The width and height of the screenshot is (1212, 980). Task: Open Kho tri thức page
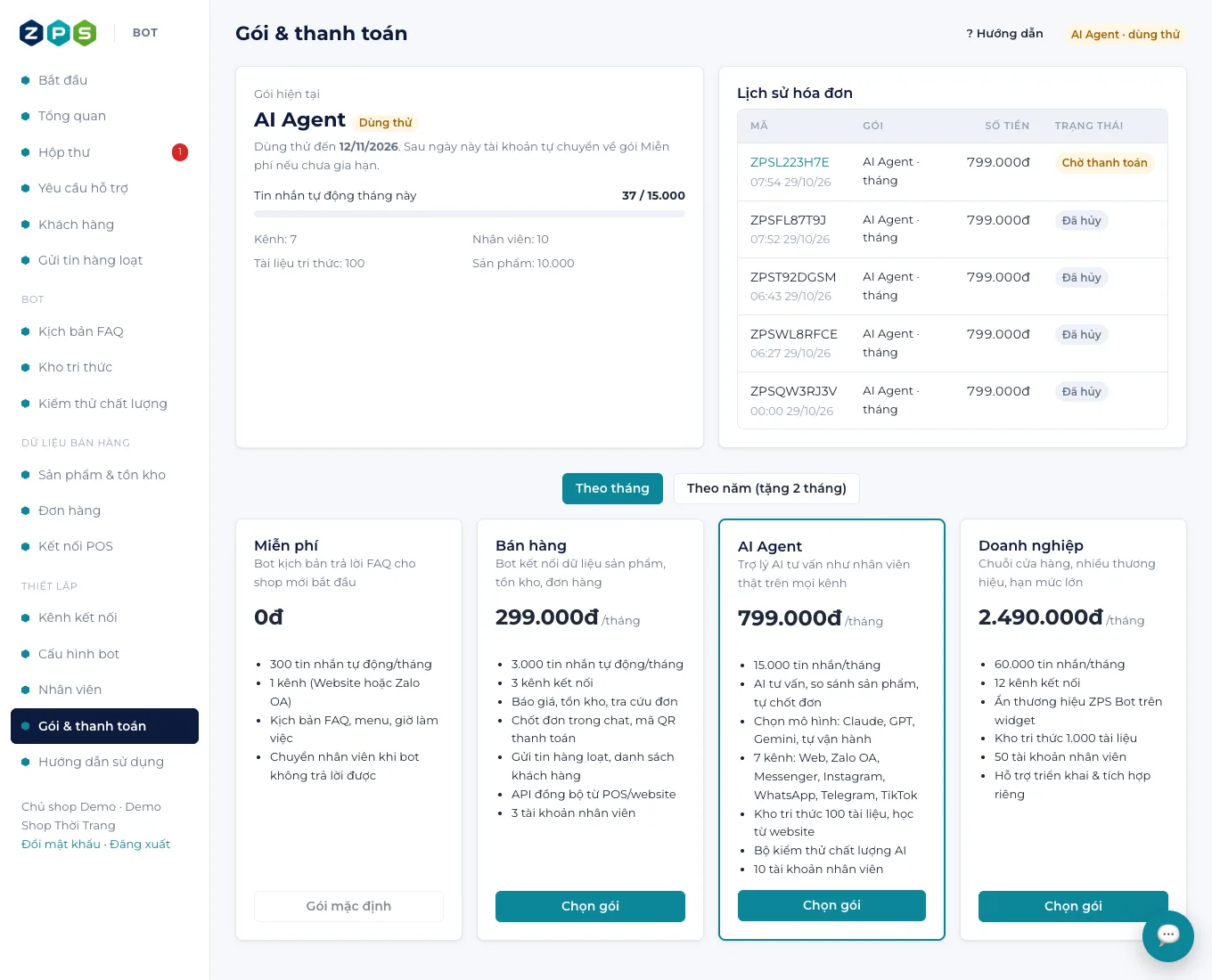tap(104, 367)
